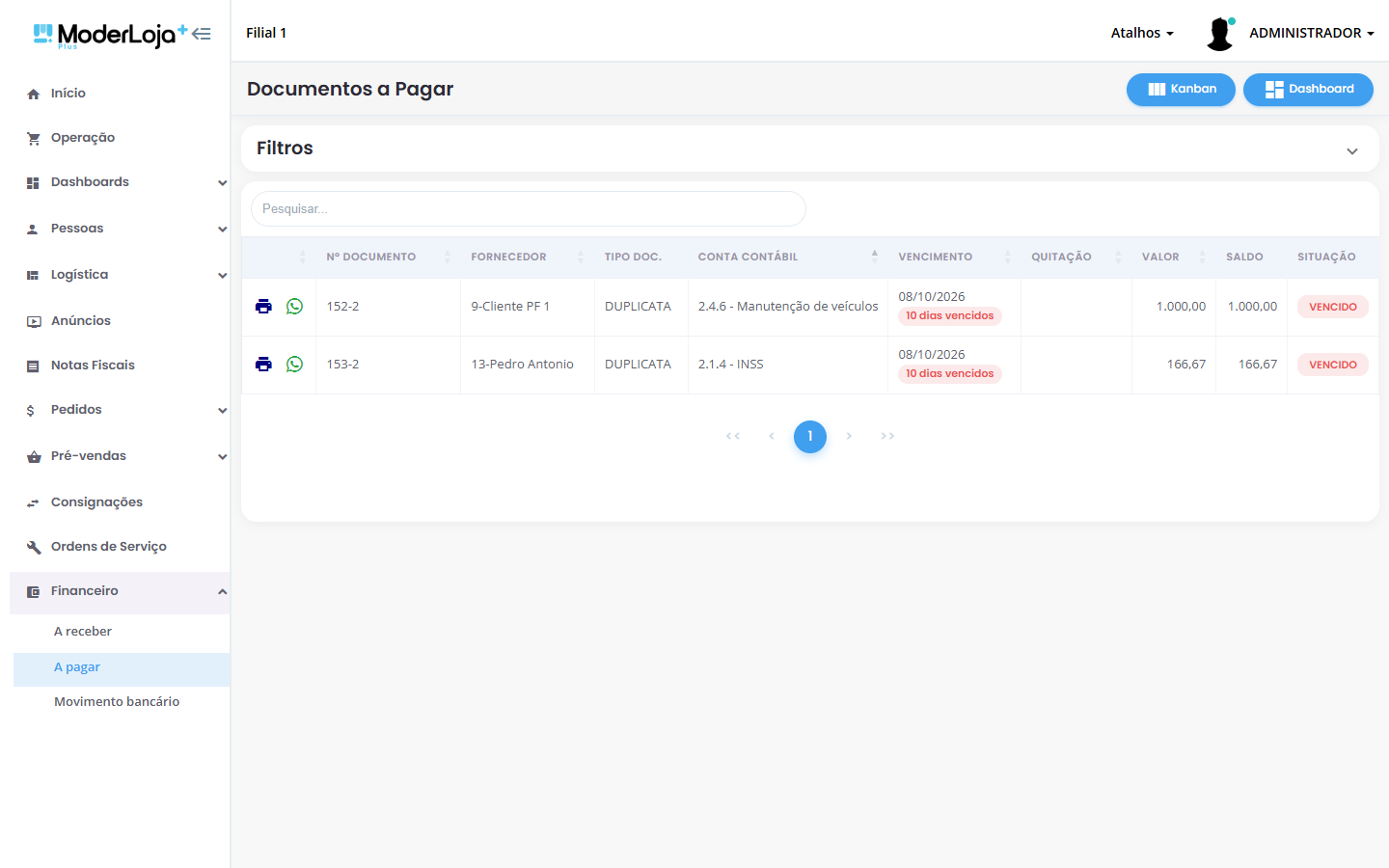Open the Kanban view button
This screenshot has width=1389, height=868.
click(x=1181, y=90)
